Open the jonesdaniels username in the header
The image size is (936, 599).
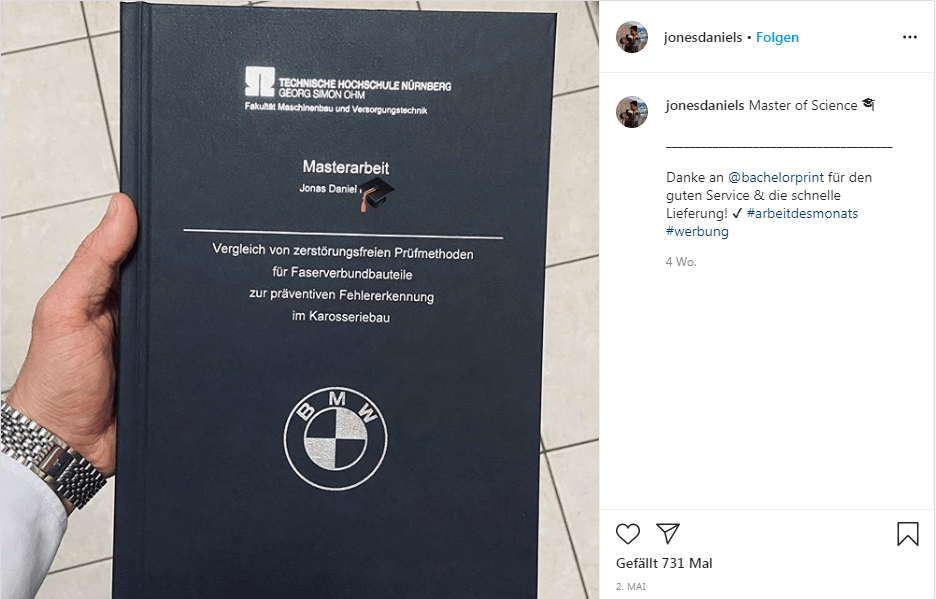[703, 37]
